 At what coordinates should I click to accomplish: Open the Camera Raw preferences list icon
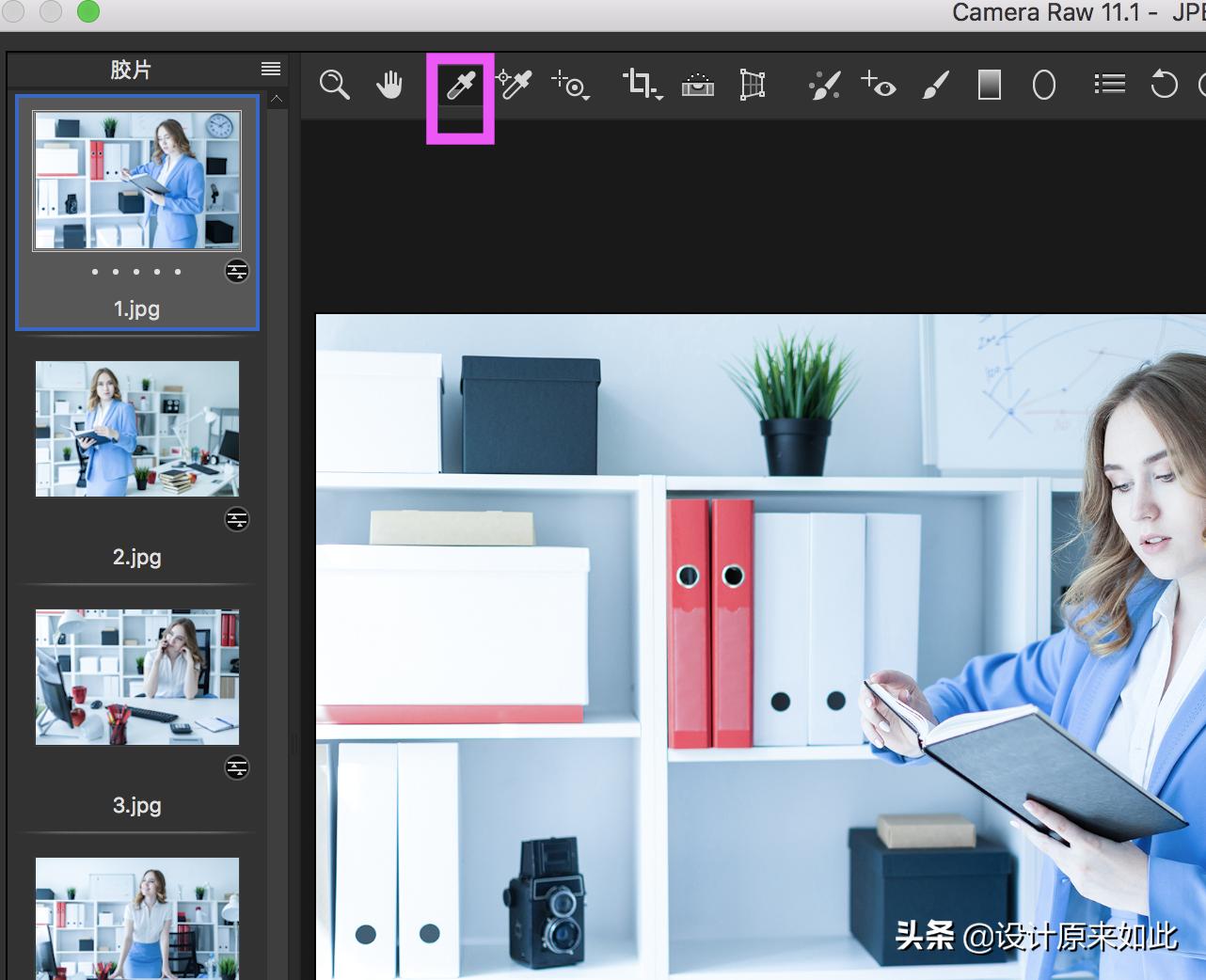coord(1110,85)
